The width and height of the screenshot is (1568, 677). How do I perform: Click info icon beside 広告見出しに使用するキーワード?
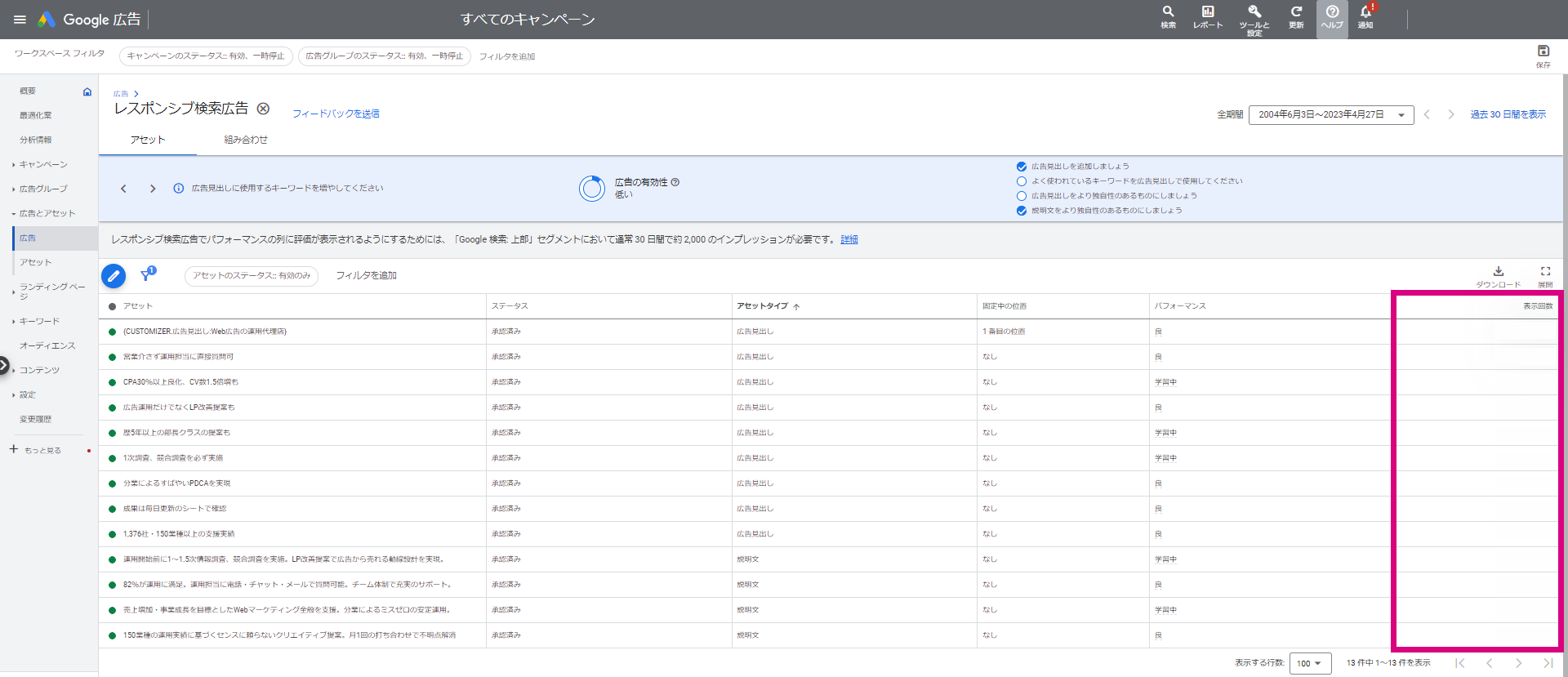[178, 189]
